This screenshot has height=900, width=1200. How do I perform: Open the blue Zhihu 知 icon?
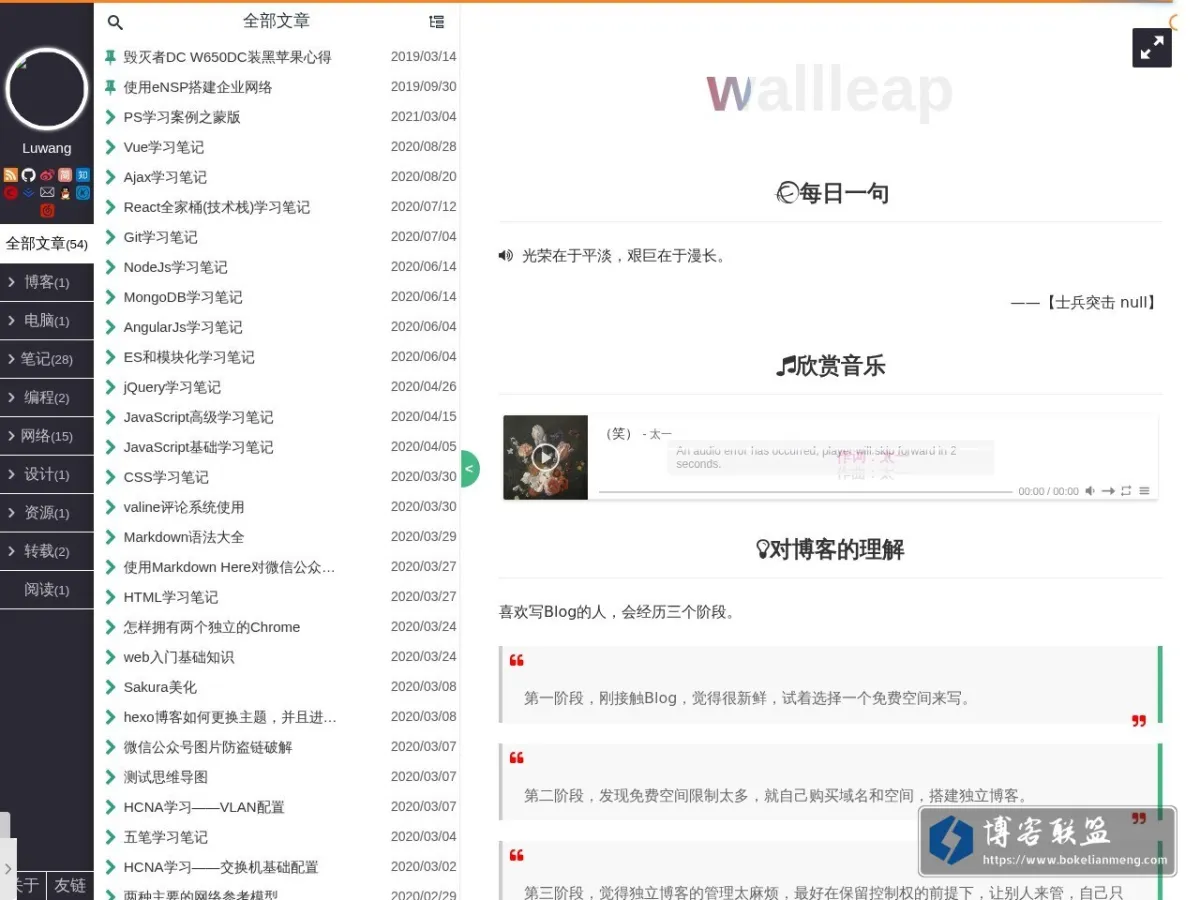point(83,175)
